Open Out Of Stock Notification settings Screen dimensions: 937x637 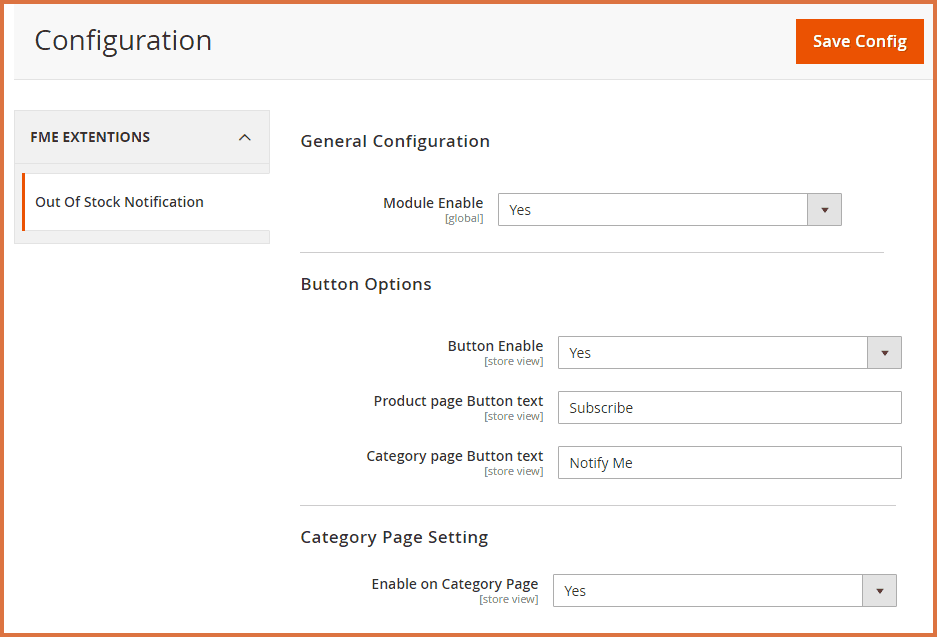(119, 202)
